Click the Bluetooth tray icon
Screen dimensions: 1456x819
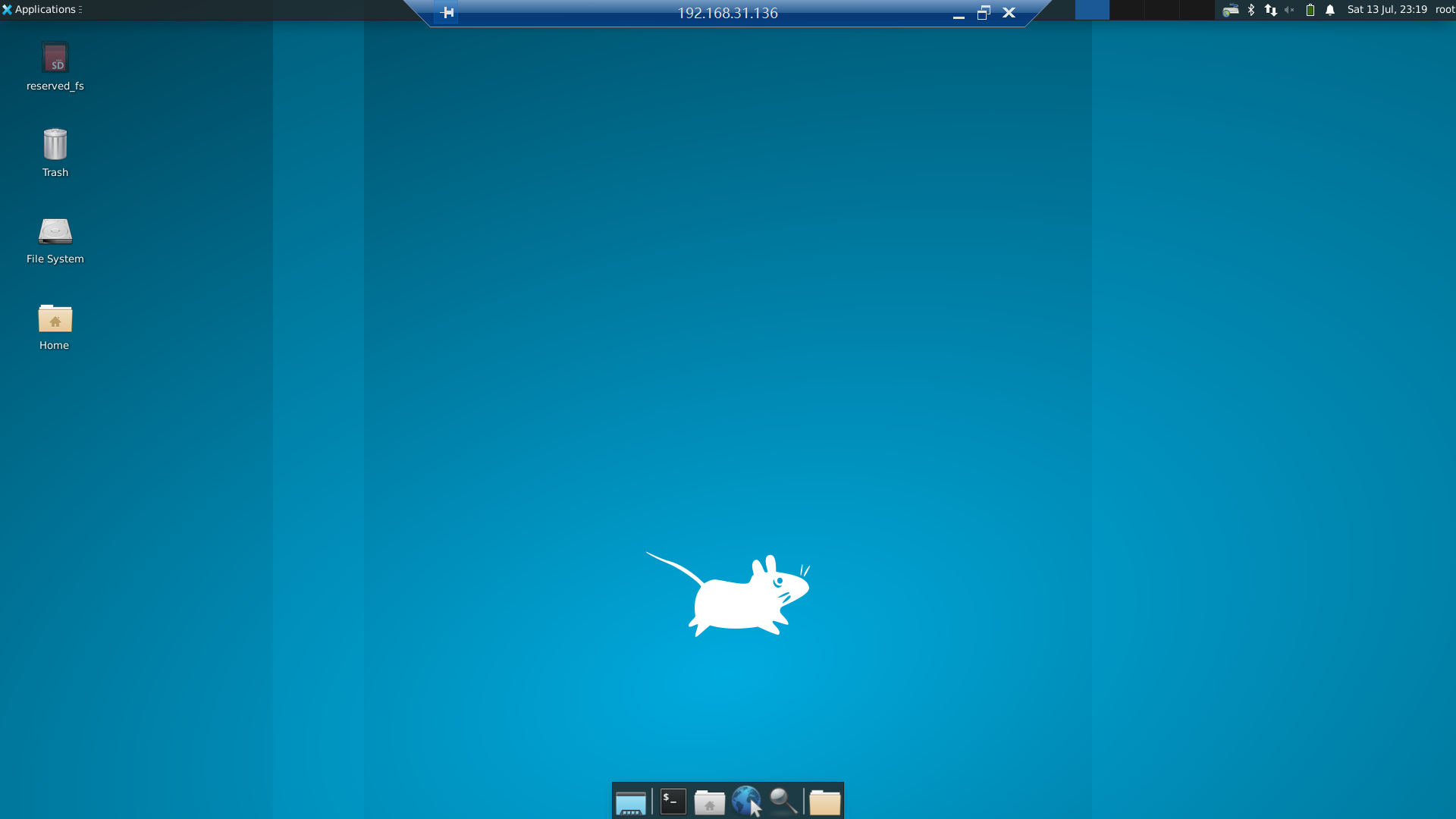(1251, 10)
